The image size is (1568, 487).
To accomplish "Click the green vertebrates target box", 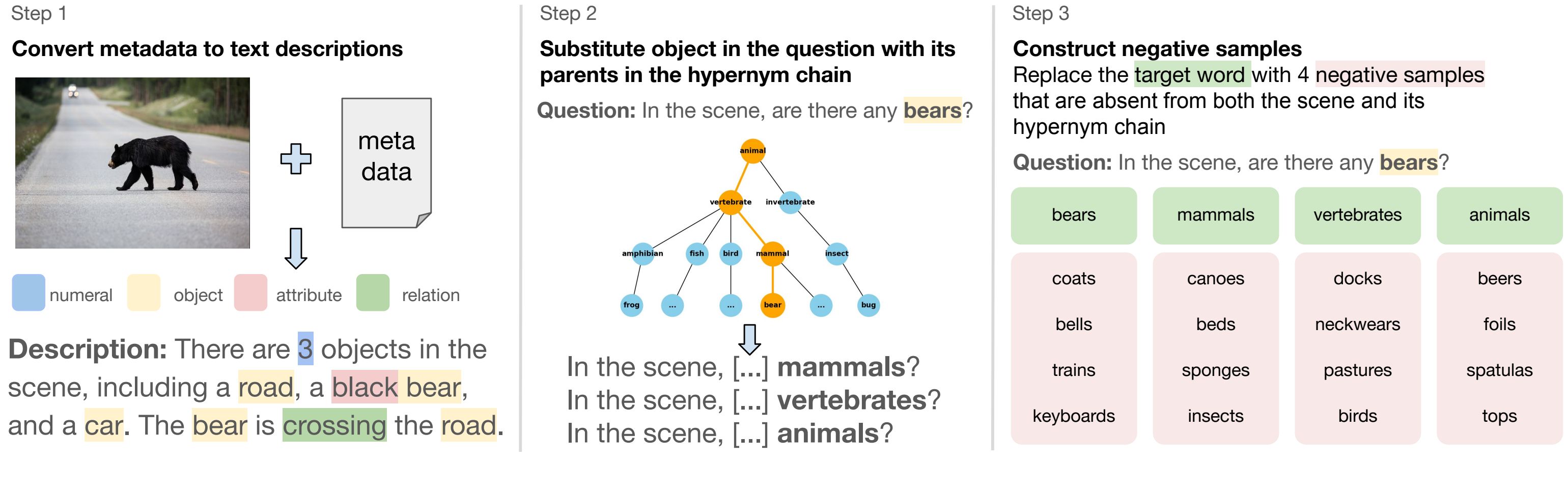I will point(1357,215).
